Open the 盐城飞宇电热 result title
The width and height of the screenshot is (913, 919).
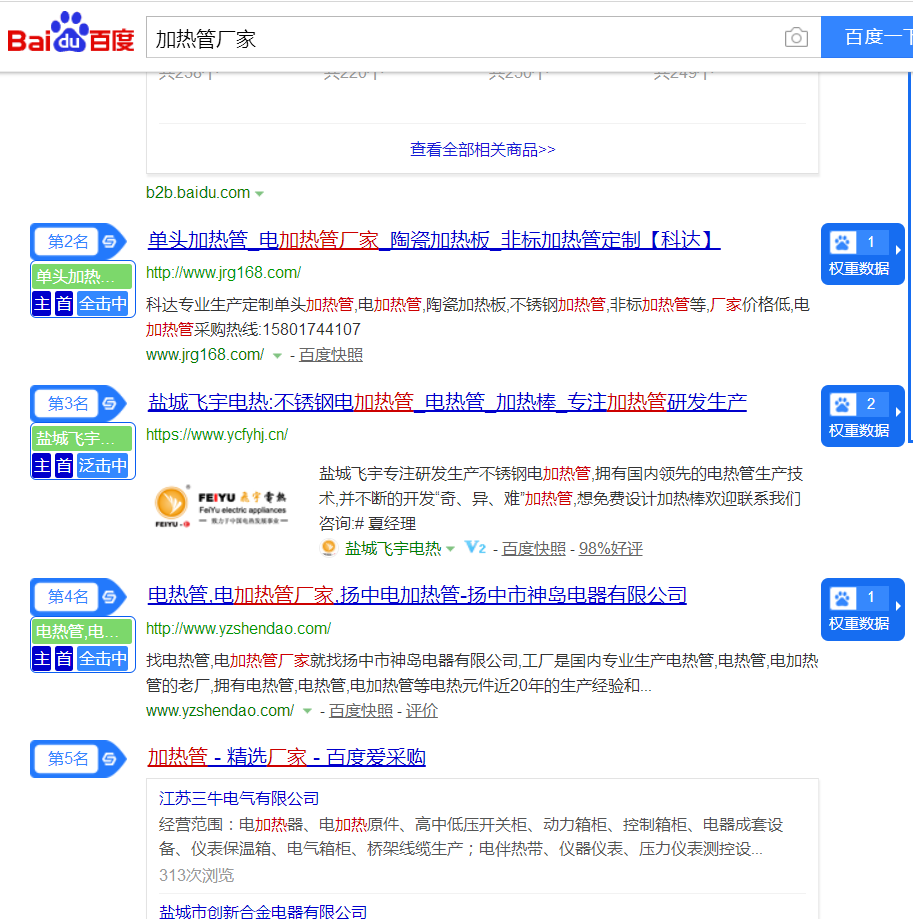(447, 402)
